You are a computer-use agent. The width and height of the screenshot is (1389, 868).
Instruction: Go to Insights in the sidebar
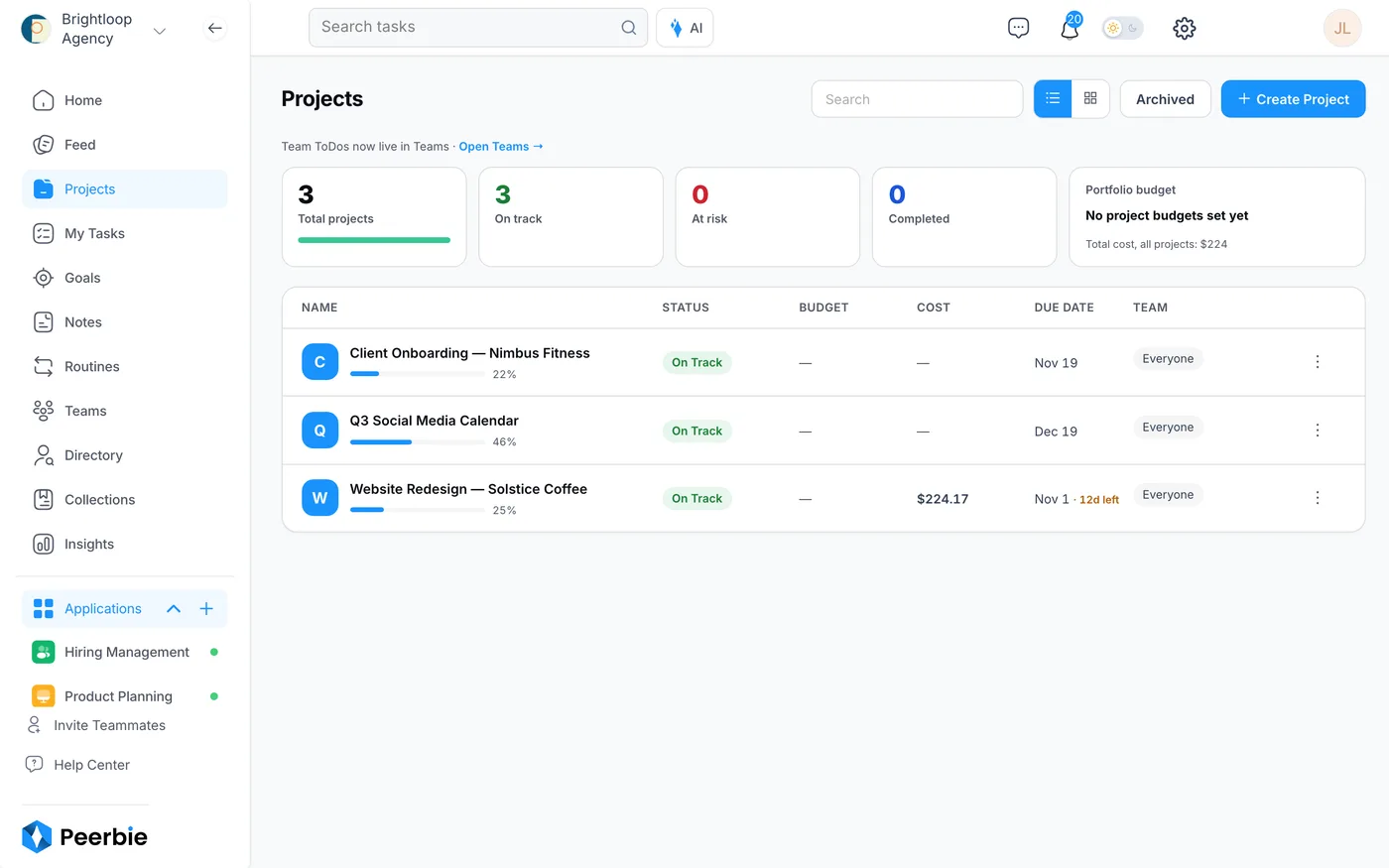pos(125,544)
